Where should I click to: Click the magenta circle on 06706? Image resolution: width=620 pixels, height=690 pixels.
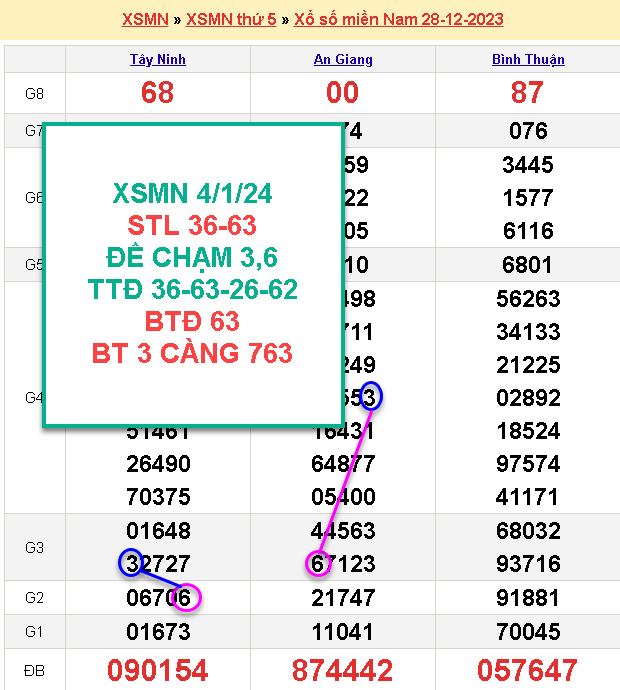point(187,598)
